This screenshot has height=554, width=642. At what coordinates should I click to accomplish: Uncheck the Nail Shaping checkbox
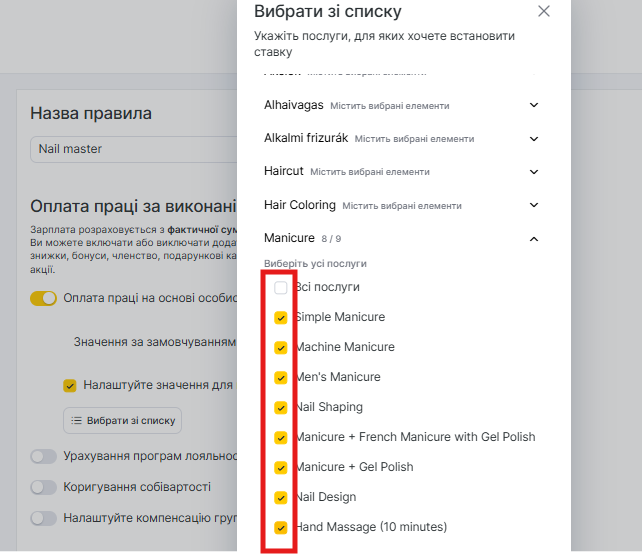click(x=281, y=408)
